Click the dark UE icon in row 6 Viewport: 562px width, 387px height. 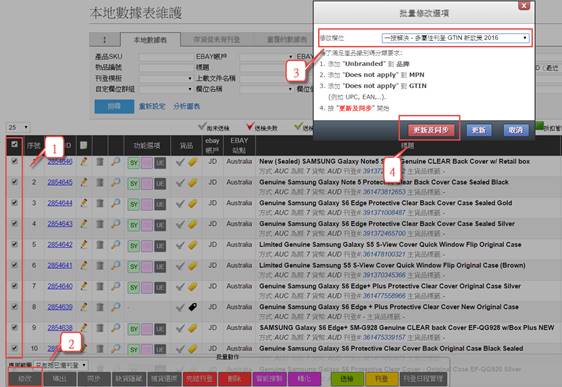[x=160, y=267]
